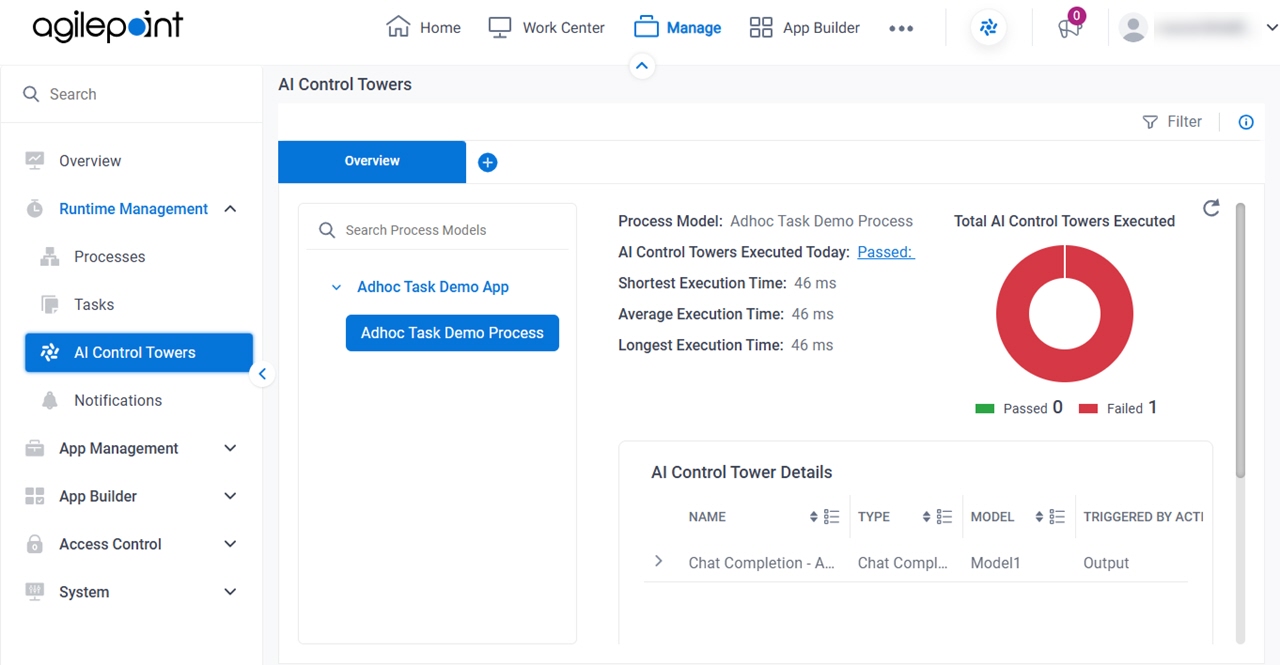Click the App Builder sidebar icon

point(35,496)
